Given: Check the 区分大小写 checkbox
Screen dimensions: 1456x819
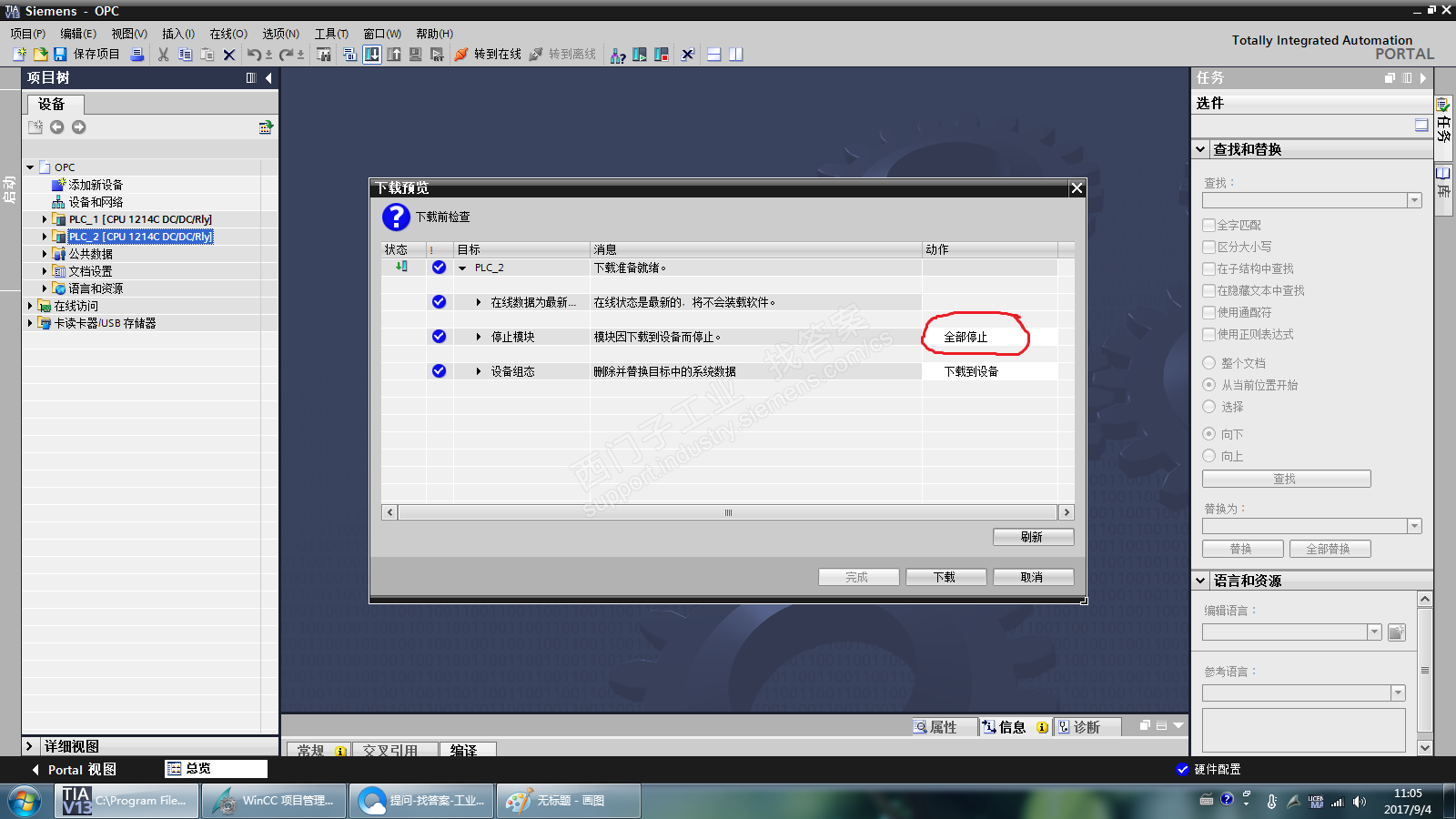Looking at the screenshot, I should click(x=1208, y=247).
